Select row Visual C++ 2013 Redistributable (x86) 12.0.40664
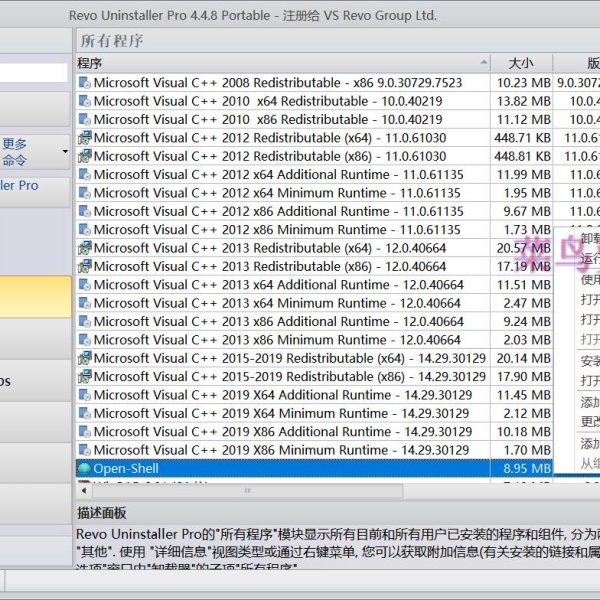 tap(314, 266)
